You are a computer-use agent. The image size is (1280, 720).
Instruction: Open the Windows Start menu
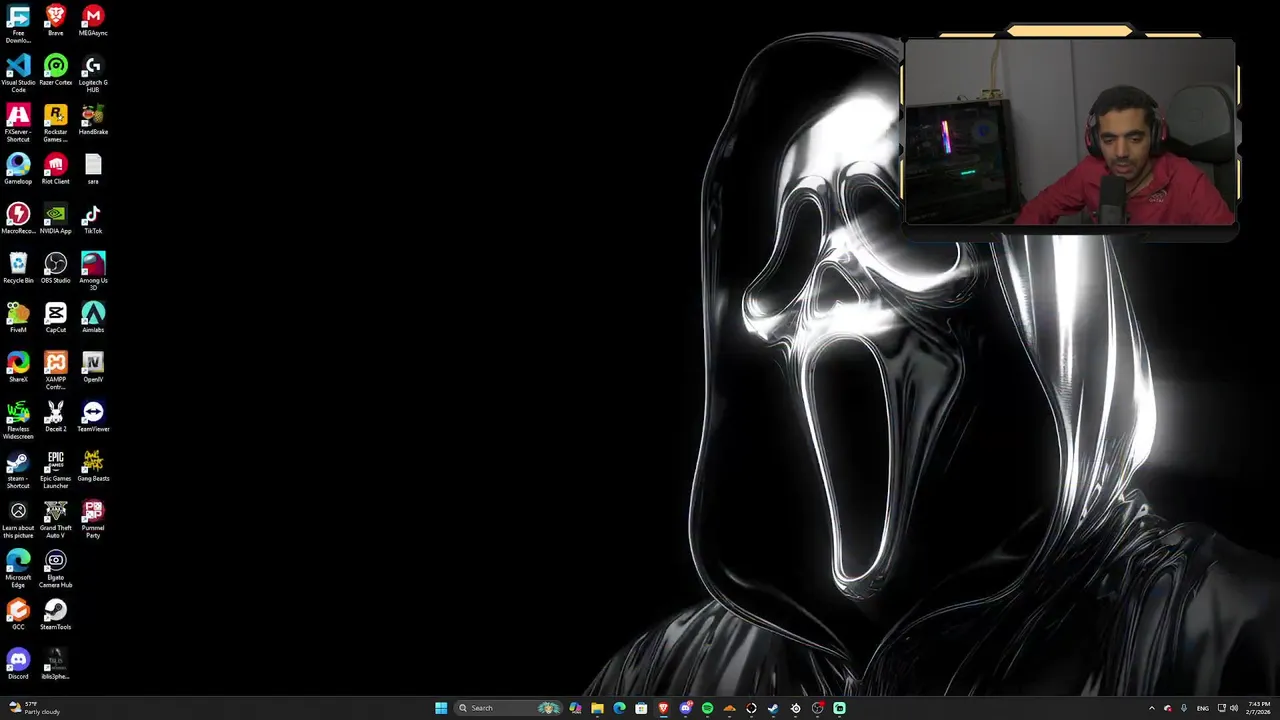point(441,708)
